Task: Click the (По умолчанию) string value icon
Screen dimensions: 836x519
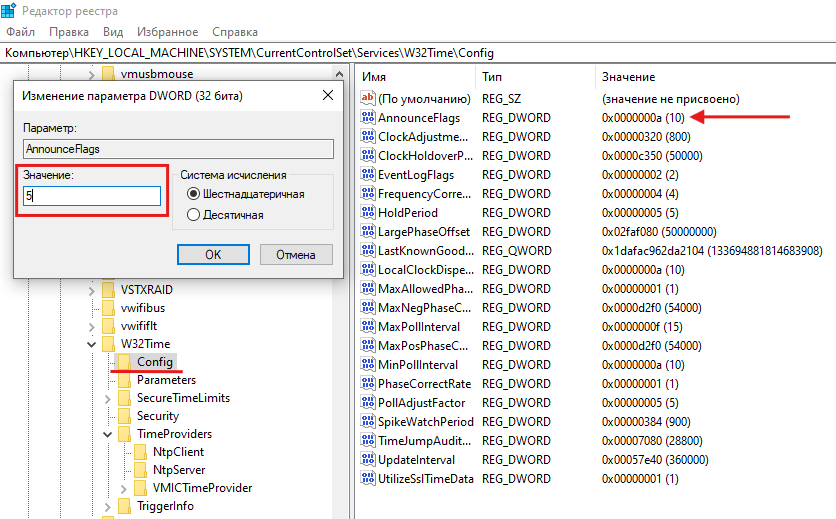Action: tap(367, 99)
